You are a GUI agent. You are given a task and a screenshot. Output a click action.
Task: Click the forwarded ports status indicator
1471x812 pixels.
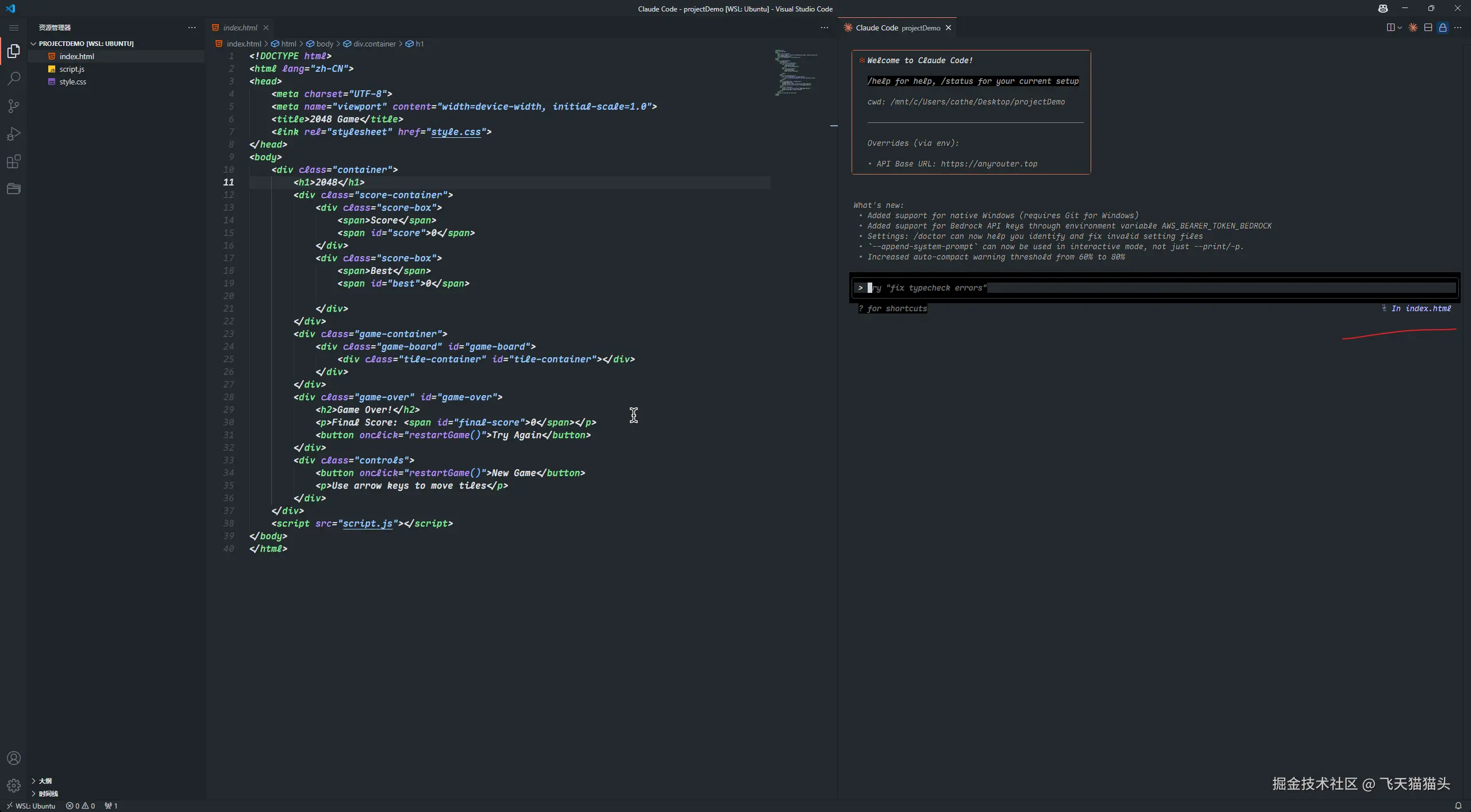pos(111,806)
